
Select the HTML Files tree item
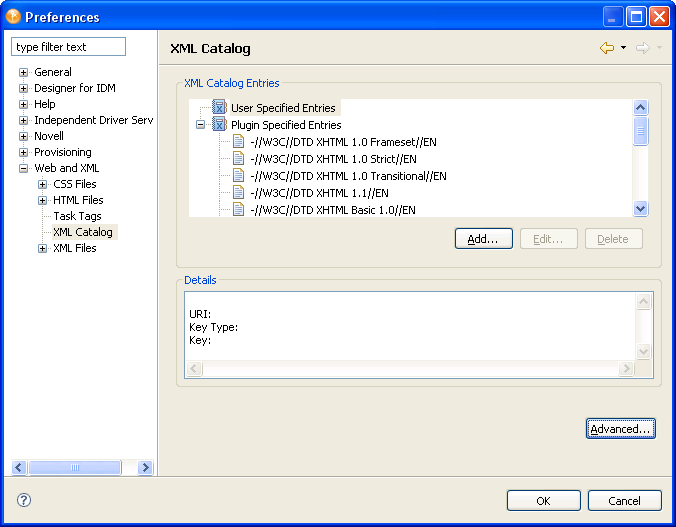point(78,200)
